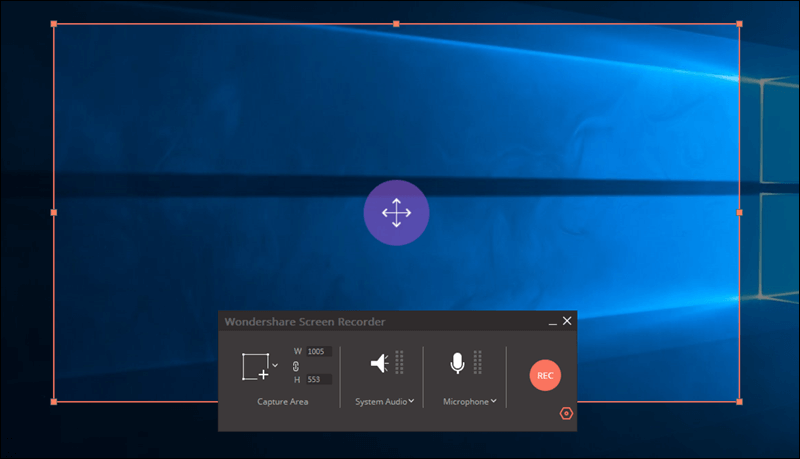Click the Capture Area label
The height and width of the screenshot is (459, 800).
[283, 402]
